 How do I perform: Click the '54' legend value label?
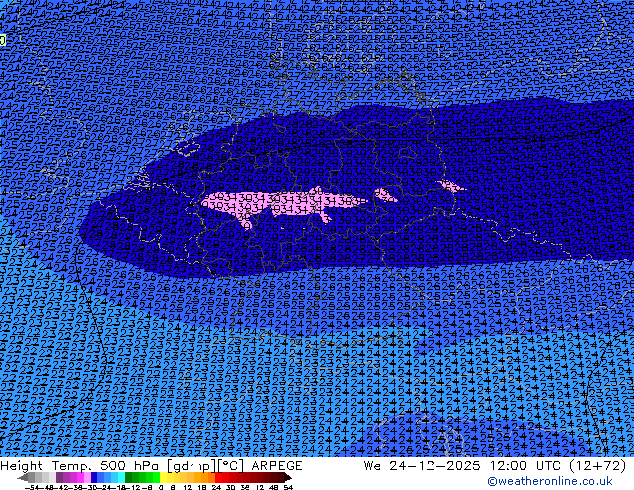(x=288, y=487)
